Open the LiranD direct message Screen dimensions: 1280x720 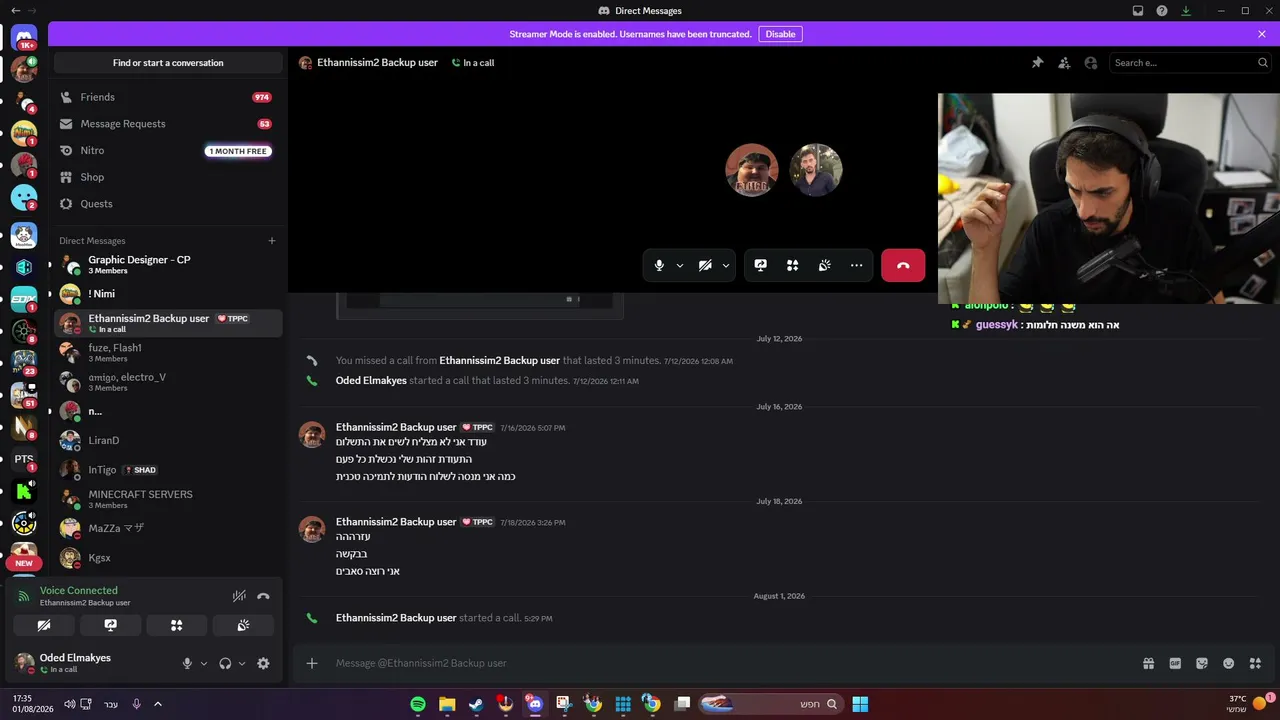tap(168, 440)
